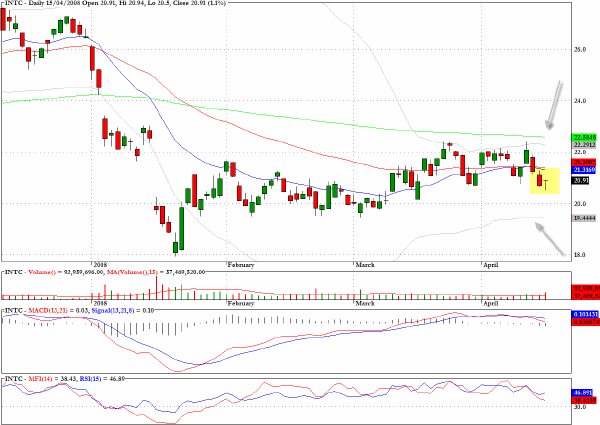This screenshot has height=425, width=600.
Task: Click the blue 0.103131 signal value tag
Action: (585, 314)
